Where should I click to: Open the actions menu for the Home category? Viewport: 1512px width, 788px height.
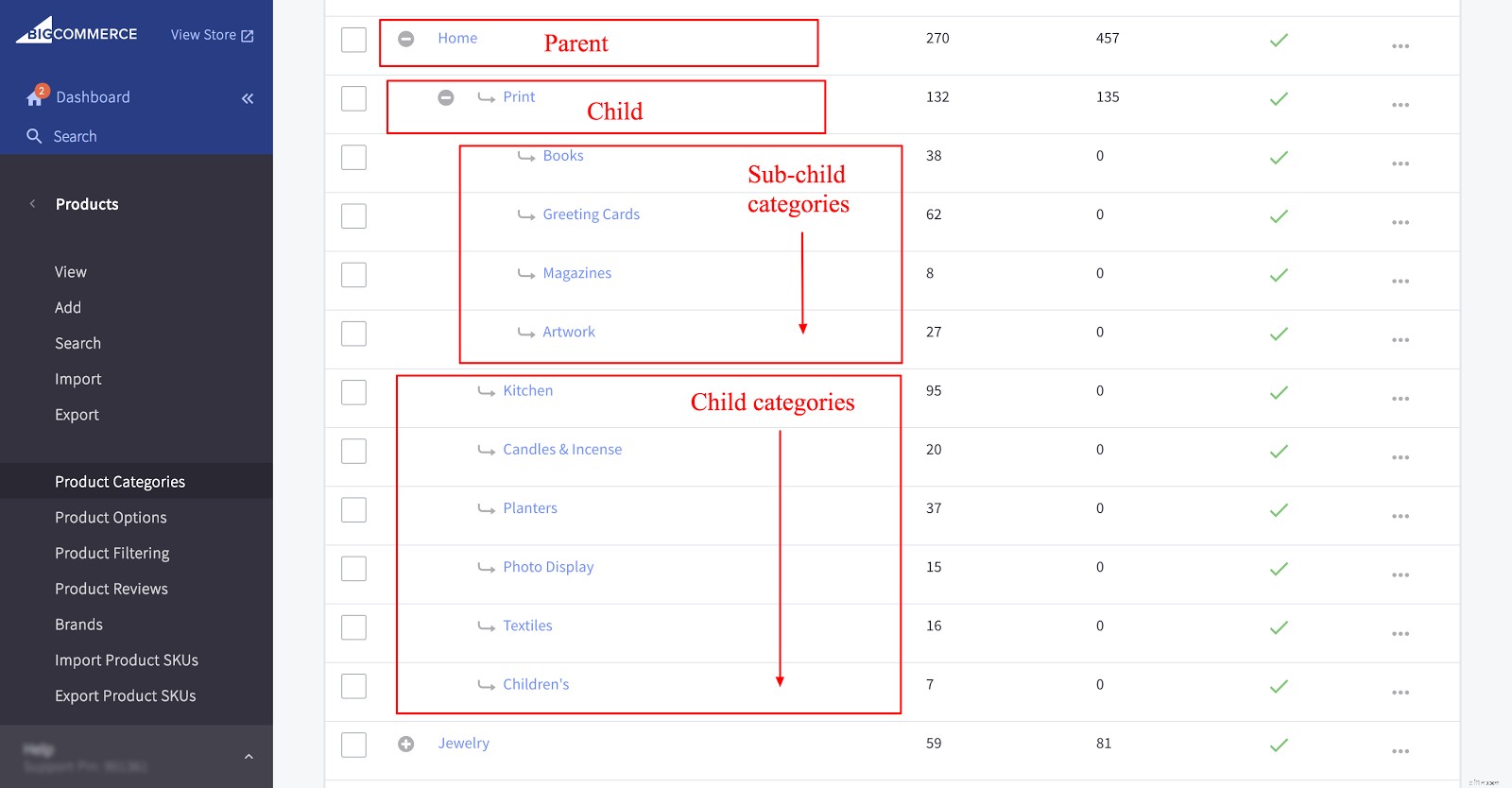(1400, 44)
